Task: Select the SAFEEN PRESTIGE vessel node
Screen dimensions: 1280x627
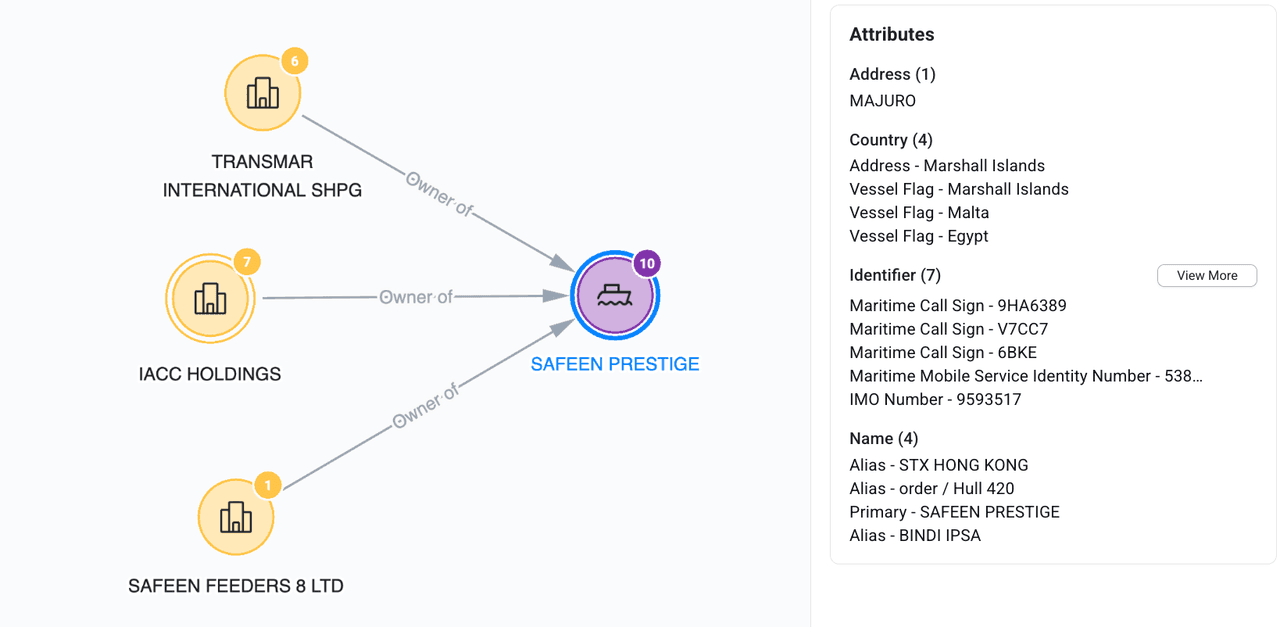Action: click(614, 296)
